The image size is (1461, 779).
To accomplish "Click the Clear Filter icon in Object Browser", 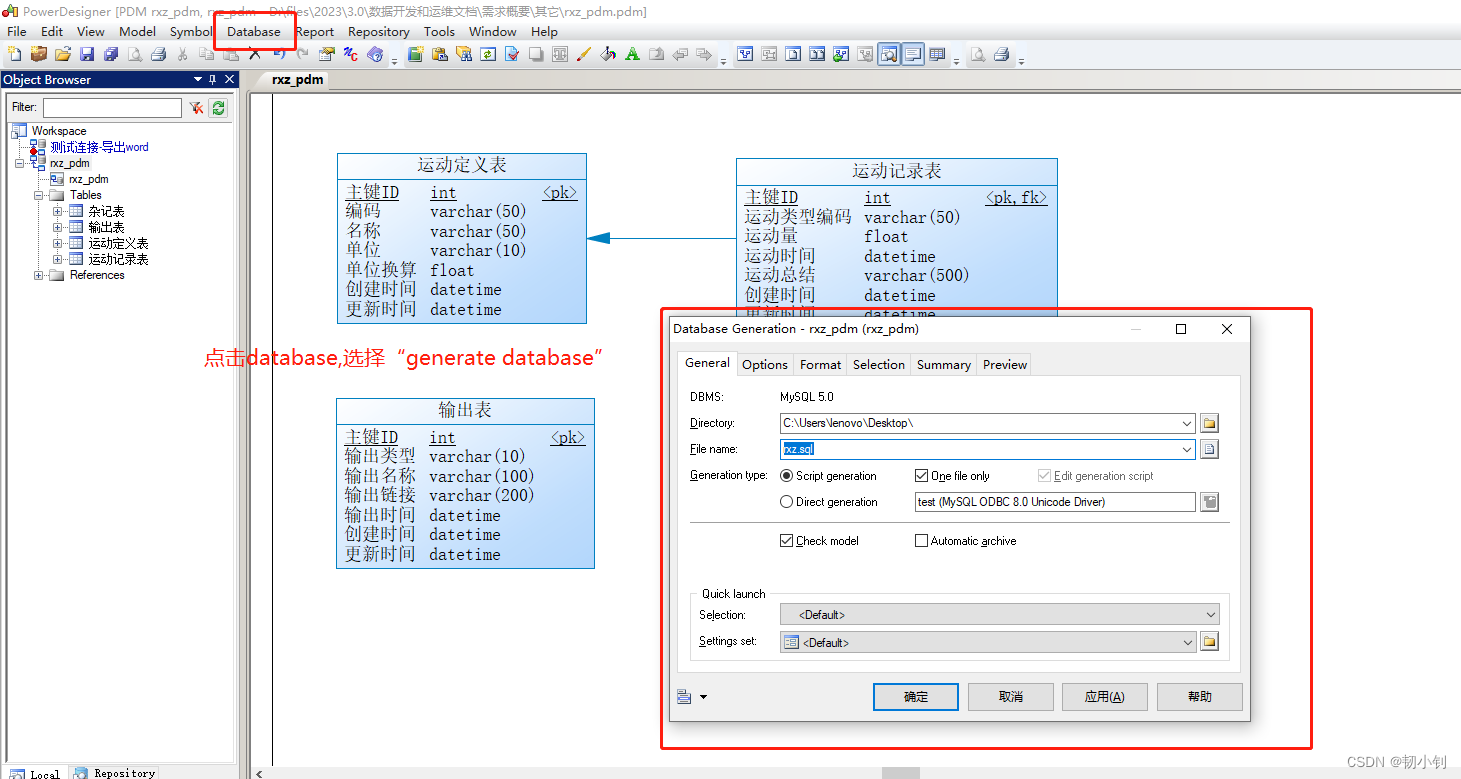I will coord(197,107).
